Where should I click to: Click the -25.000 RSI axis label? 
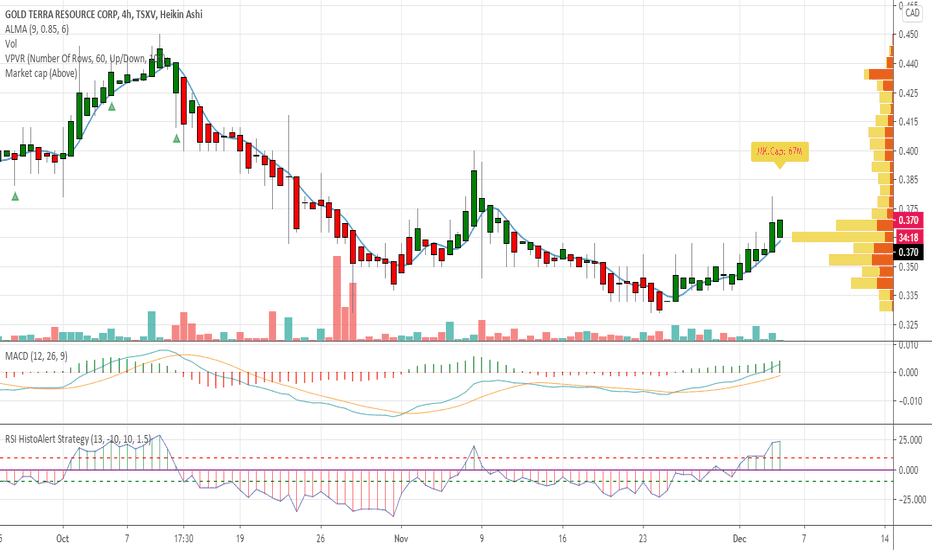(911, 499)
